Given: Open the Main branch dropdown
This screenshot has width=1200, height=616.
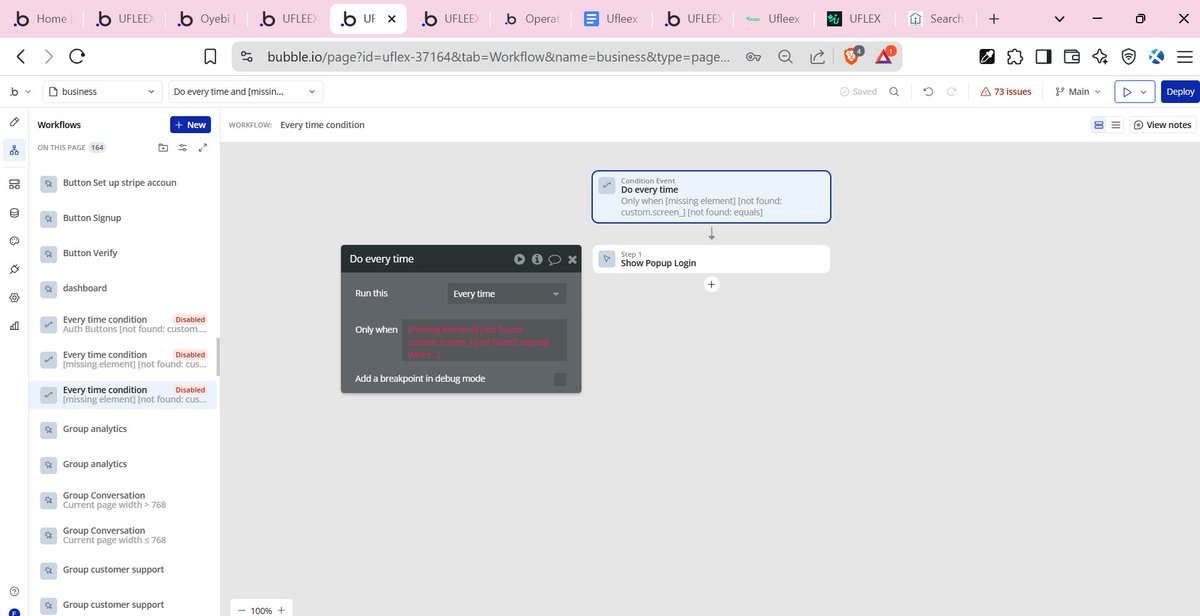Looking at the screenshot, I should (x=1076, y=91).
